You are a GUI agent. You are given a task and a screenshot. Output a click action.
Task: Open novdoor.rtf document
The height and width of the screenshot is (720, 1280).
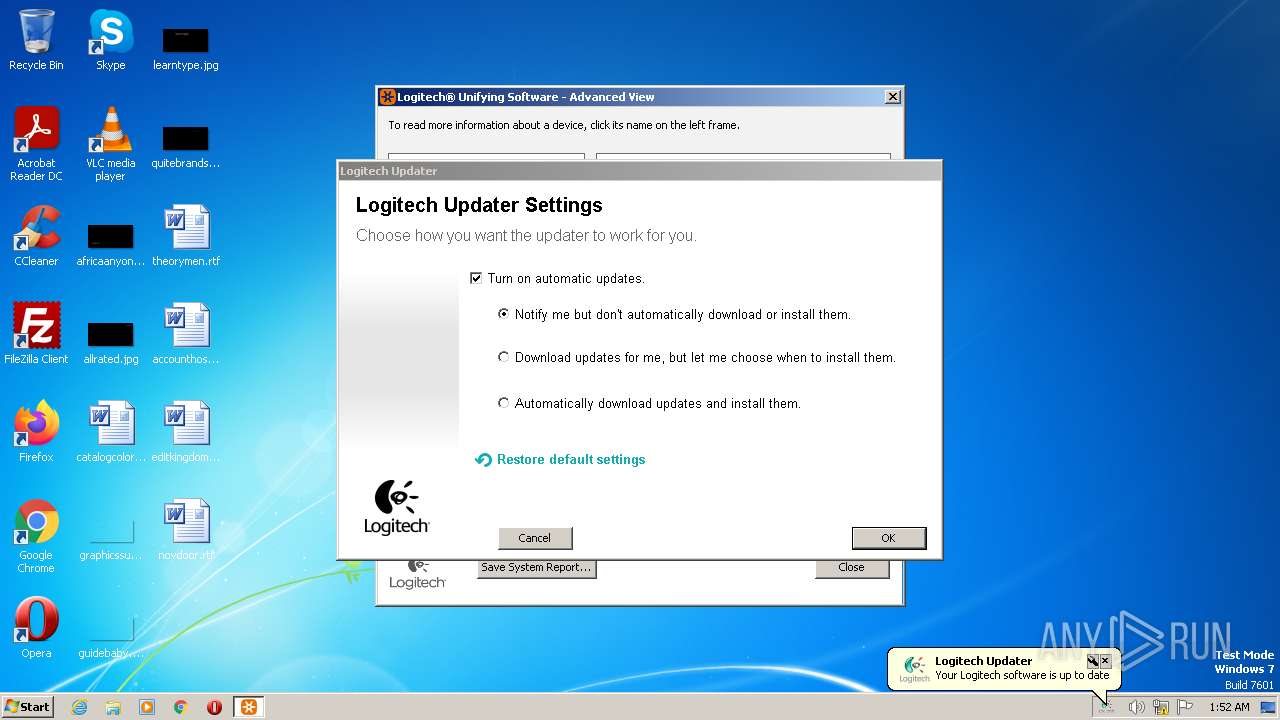click(186, 530)
